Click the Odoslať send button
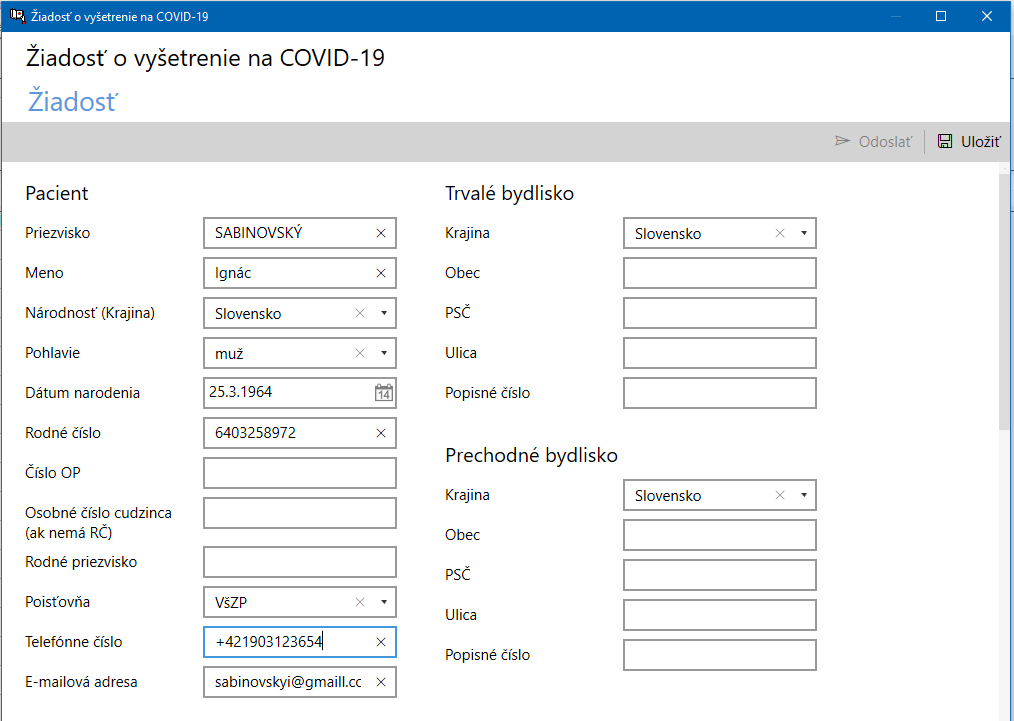This screenshot has height=721, width=1014. click(x=874, y=142)
